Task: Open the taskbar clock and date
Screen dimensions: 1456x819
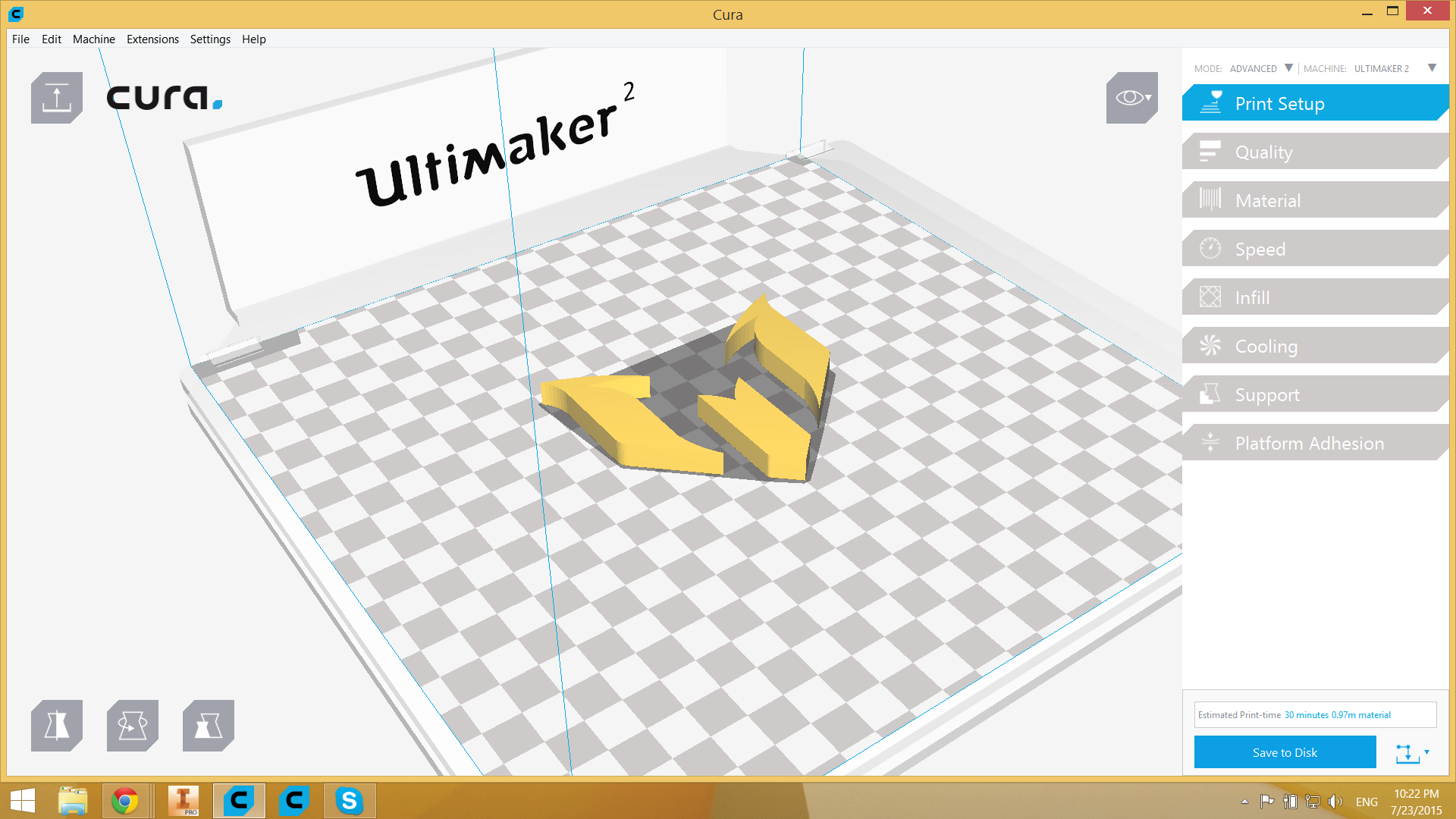Action: coord(1416,802)
